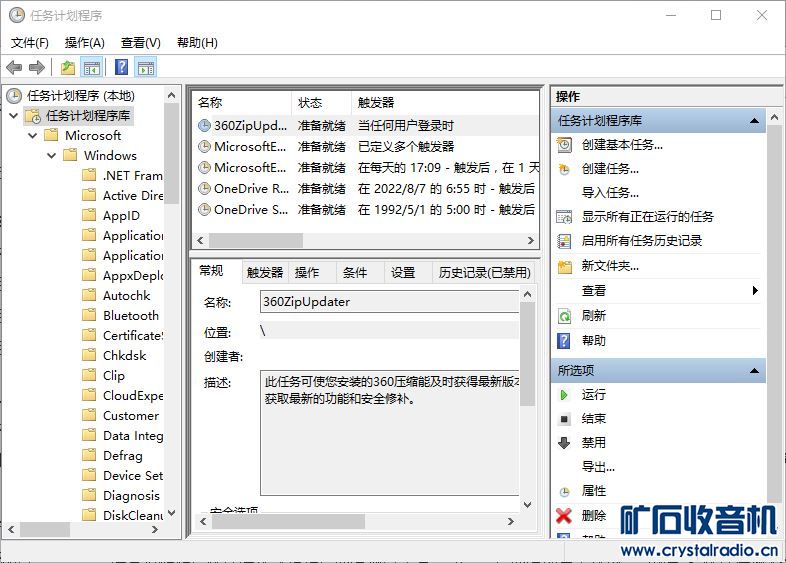Click the black 结束 stop icon
The image size is (786, 563).
point(564,419)
